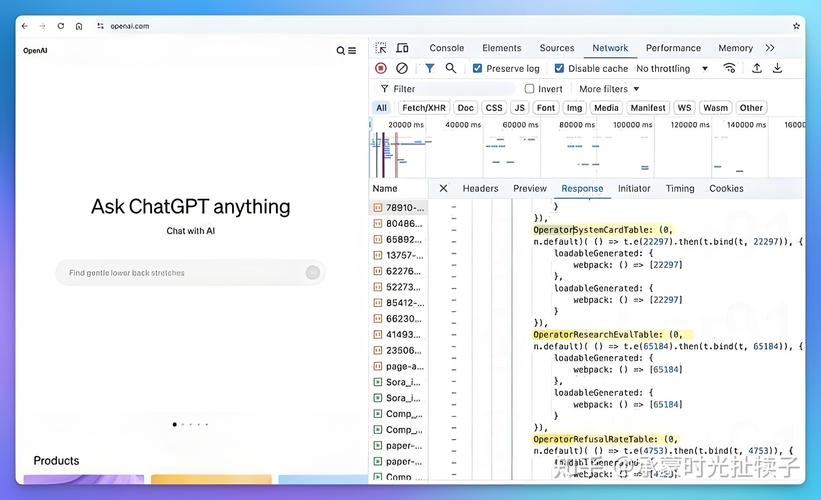Enable the Invert filter checkbox
Screen dimensions: 821x500
(529, 89)
